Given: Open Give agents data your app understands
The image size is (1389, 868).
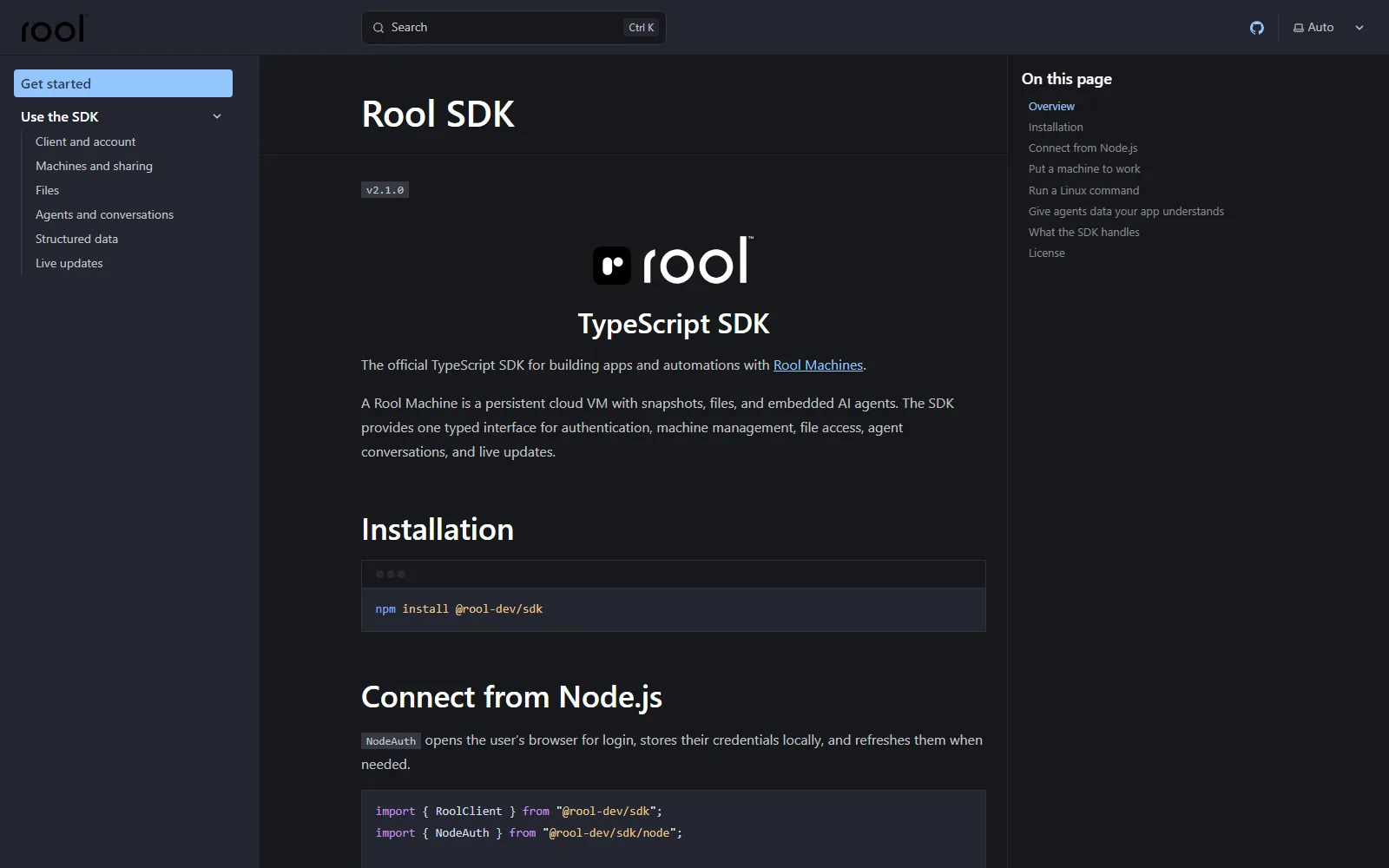Looking at the screenshot, I should coord(1126,211).
